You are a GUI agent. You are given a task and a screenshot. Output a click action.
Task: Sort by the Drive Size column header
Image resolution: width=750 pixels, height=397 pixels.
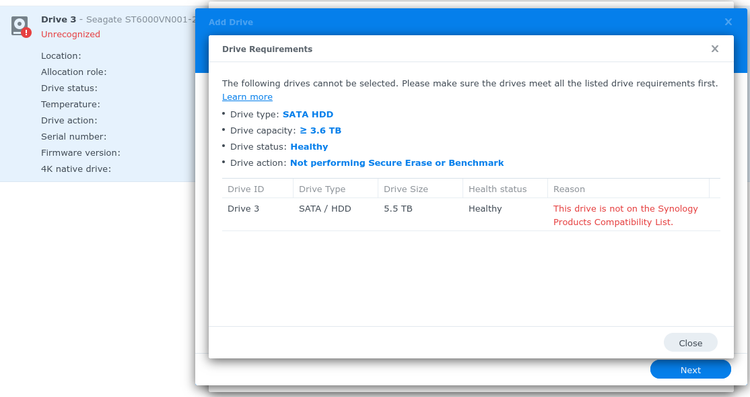tap(420, 189)
